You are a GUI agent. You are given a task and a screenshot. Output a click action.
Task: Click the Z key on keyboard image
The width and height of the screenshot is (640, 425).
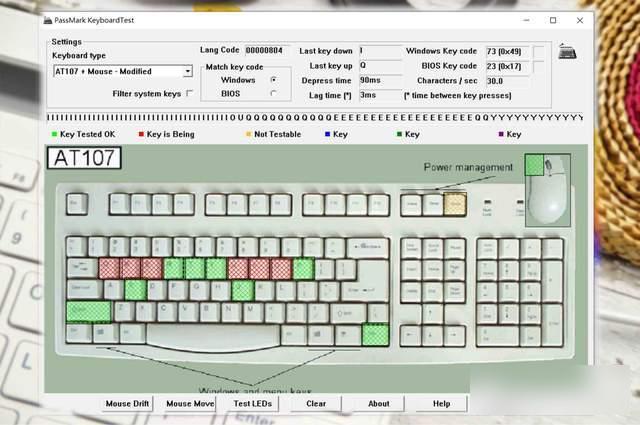(124, 312)
